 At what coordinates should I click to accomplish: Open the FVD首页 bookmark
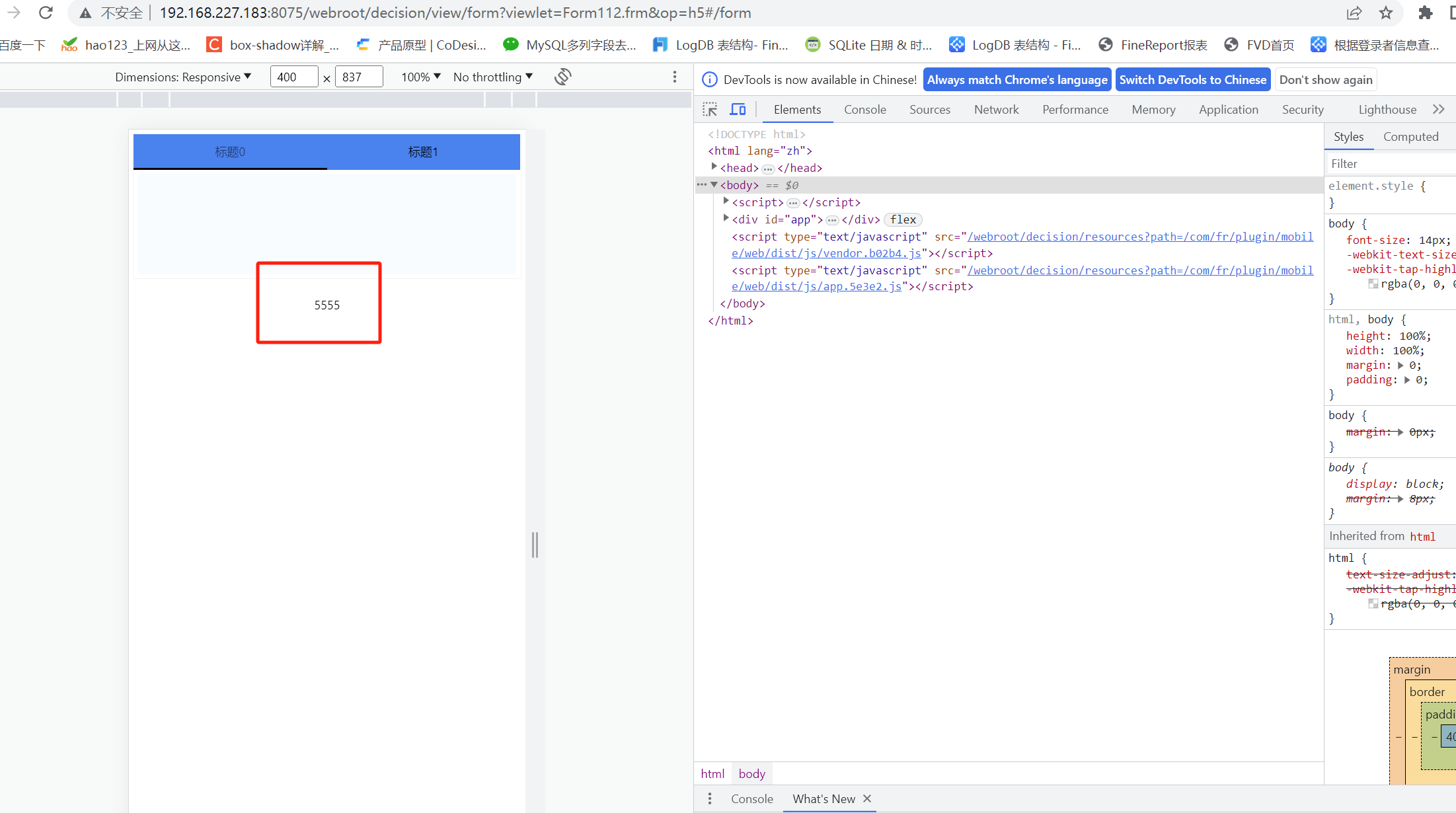pos(1259,44)
